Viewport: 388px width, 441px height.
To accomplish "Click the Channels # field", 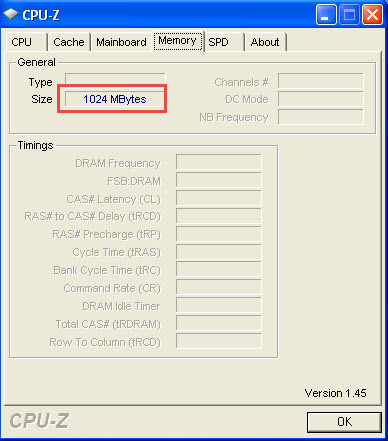I will [321, 81].
